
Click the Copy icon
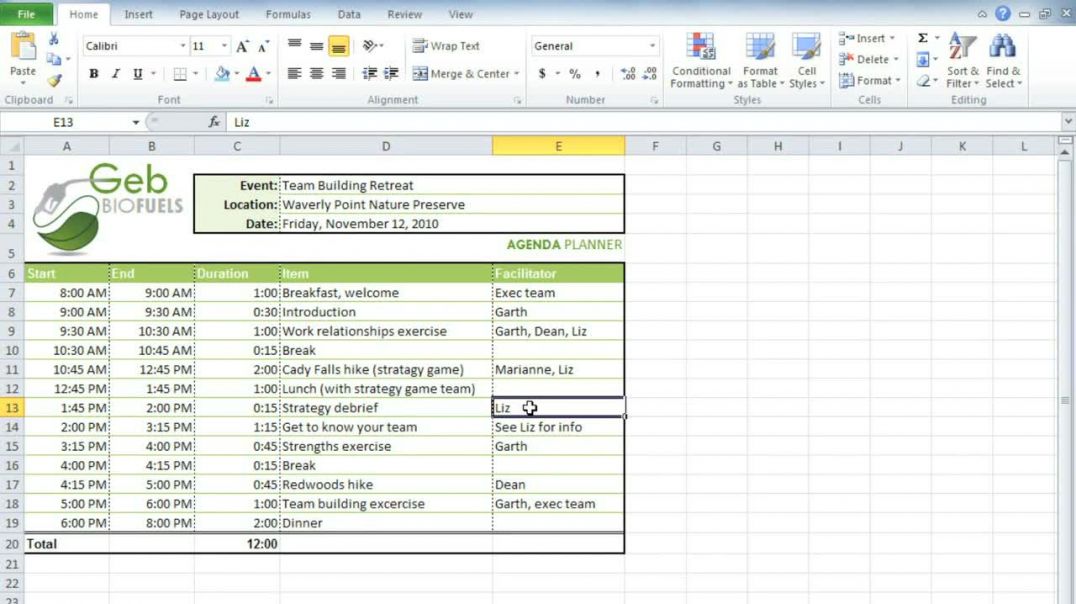pyautogui.click(x=54, y=60)
